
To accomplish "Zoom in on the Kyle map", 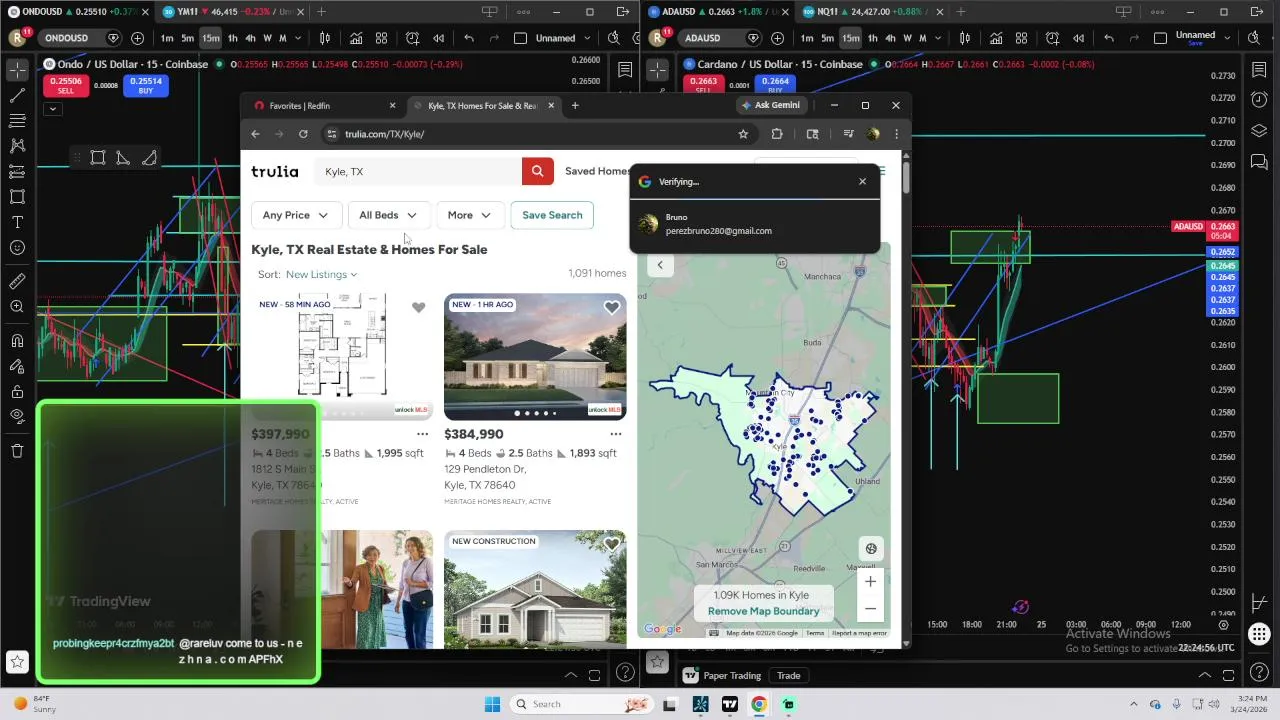I will coord(870,581).
